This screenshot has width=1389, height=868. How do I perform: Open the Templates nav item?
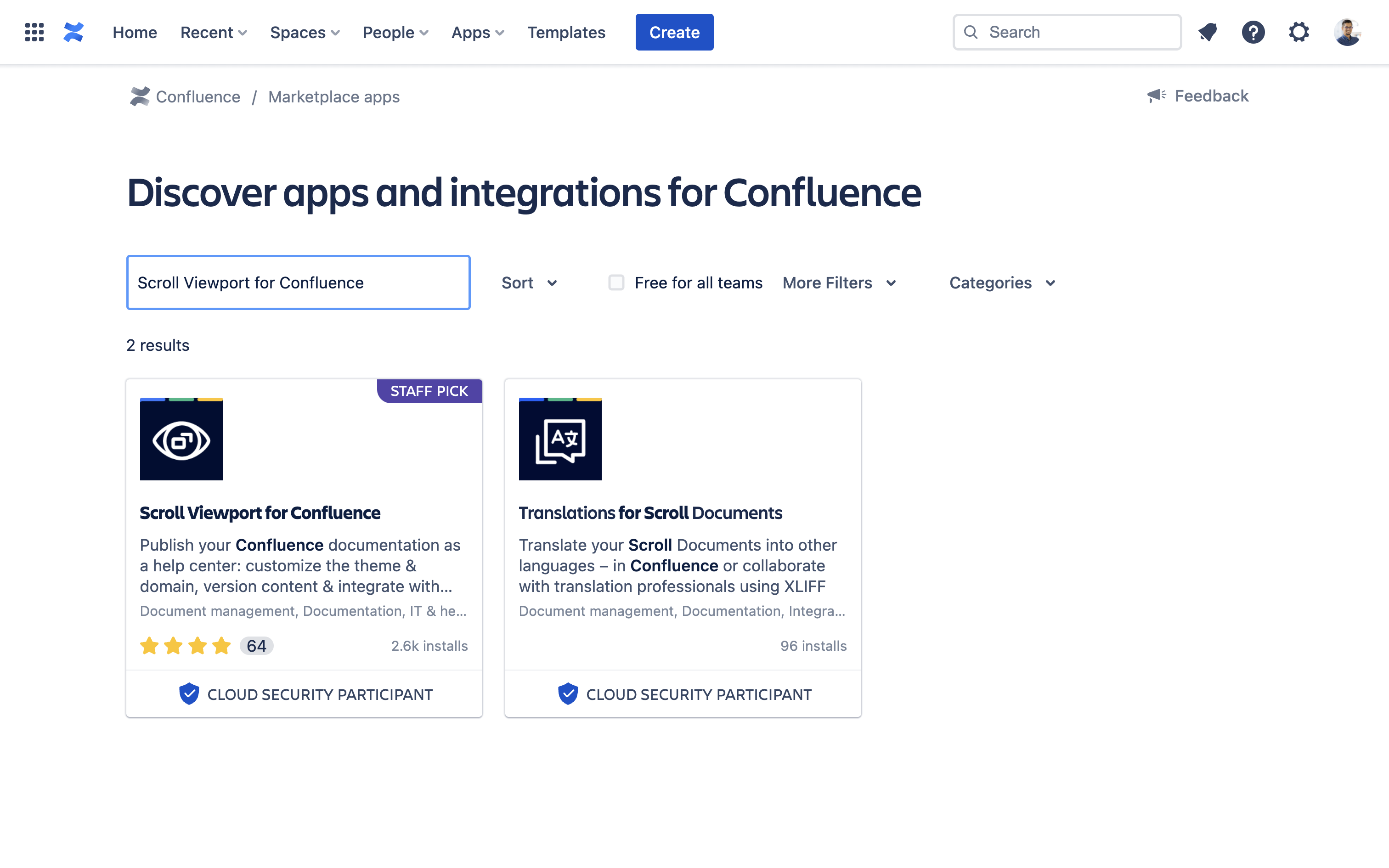click(x=566, y=33)
